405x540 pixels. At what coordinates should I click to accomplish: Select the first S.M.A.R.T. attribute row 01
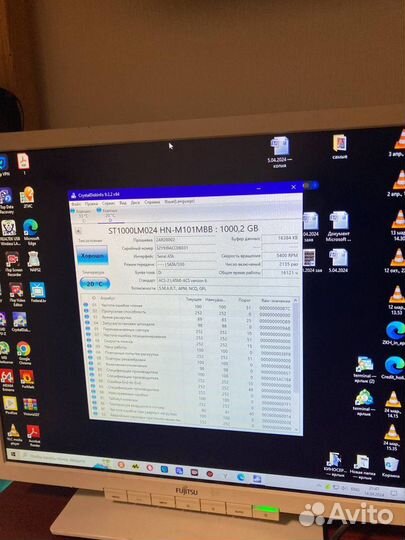188,306
